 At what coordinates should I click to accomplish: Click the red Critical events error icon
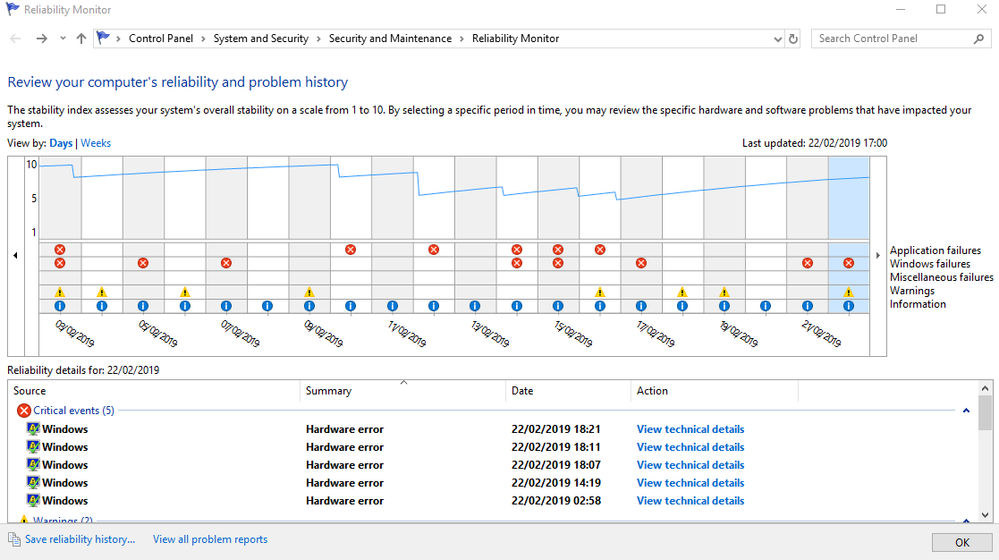pyautogui.click(x=24, y=410)
